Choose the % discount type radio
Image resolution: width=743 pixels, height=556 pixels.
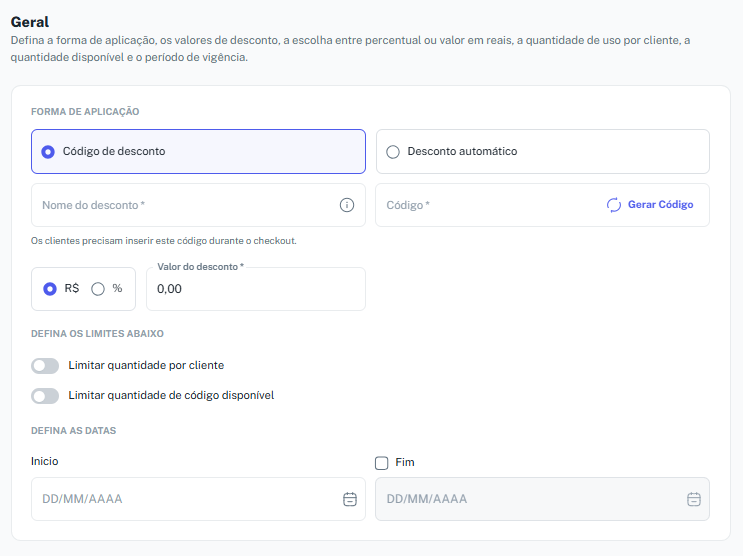click(98, 289)
